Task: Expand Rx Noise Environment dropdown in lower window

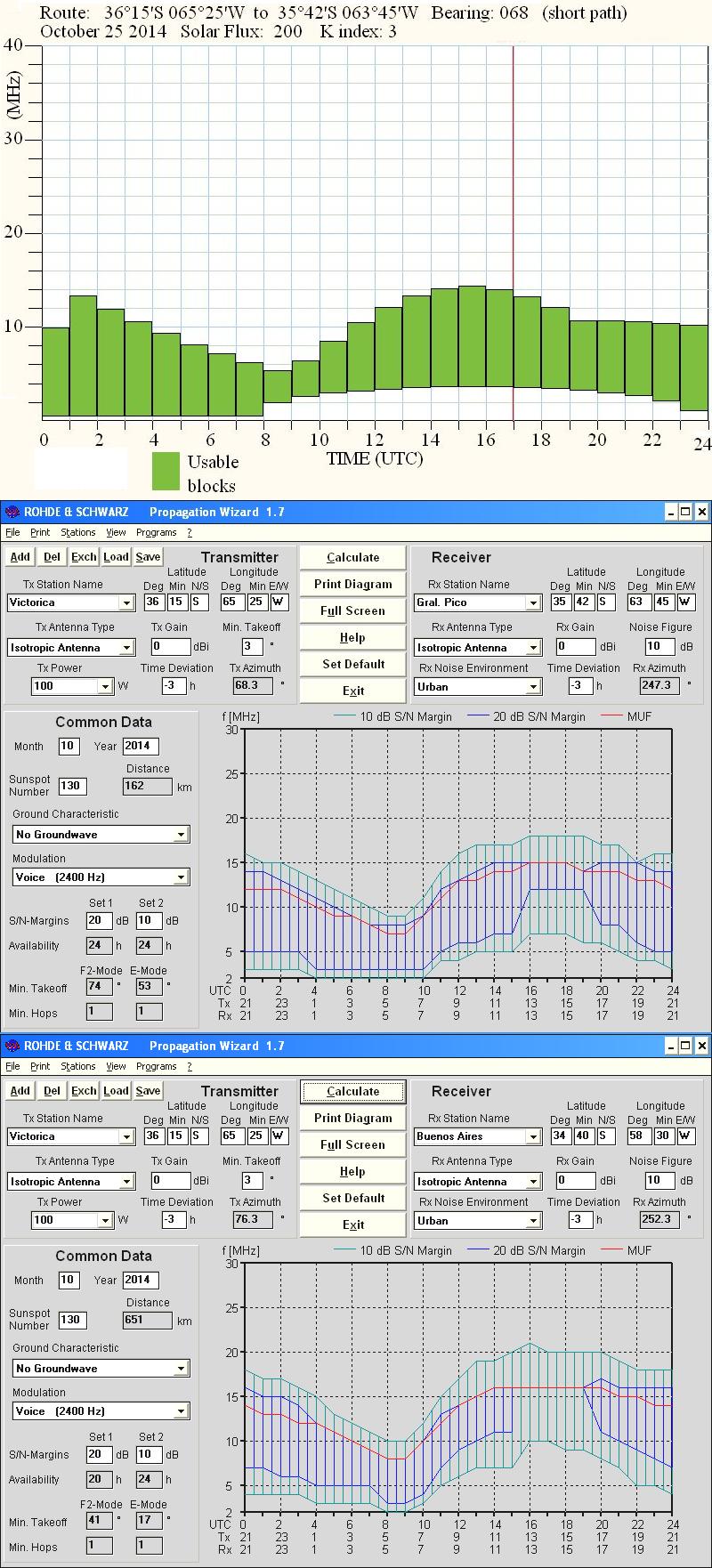Action: [x=533, y=1221]
